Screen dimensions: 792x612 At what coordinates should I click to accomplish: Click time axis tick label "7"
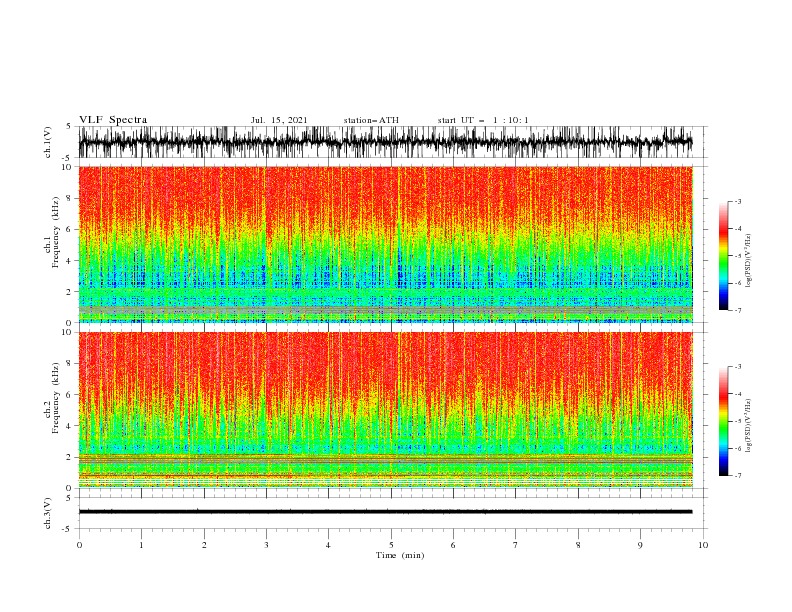[x=516, y=545]
